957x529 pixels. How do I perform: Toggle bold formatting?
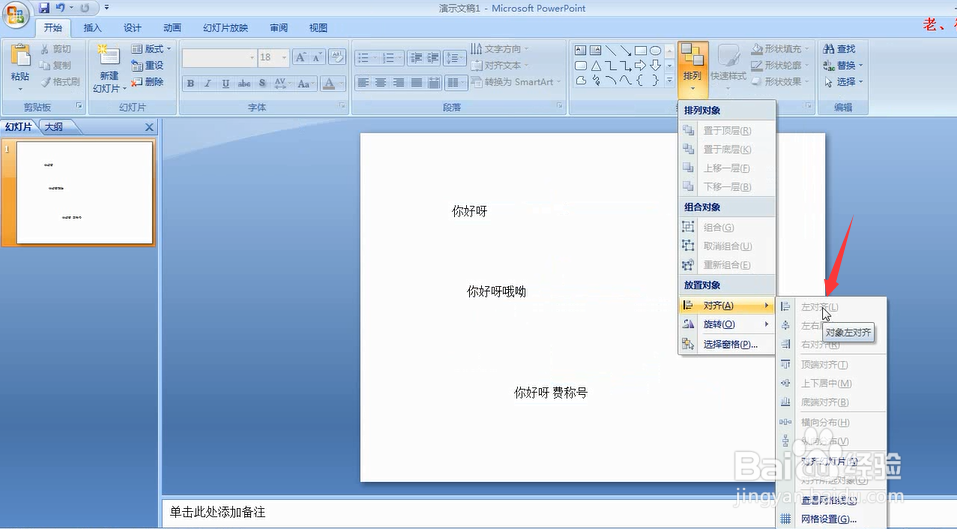190,84
